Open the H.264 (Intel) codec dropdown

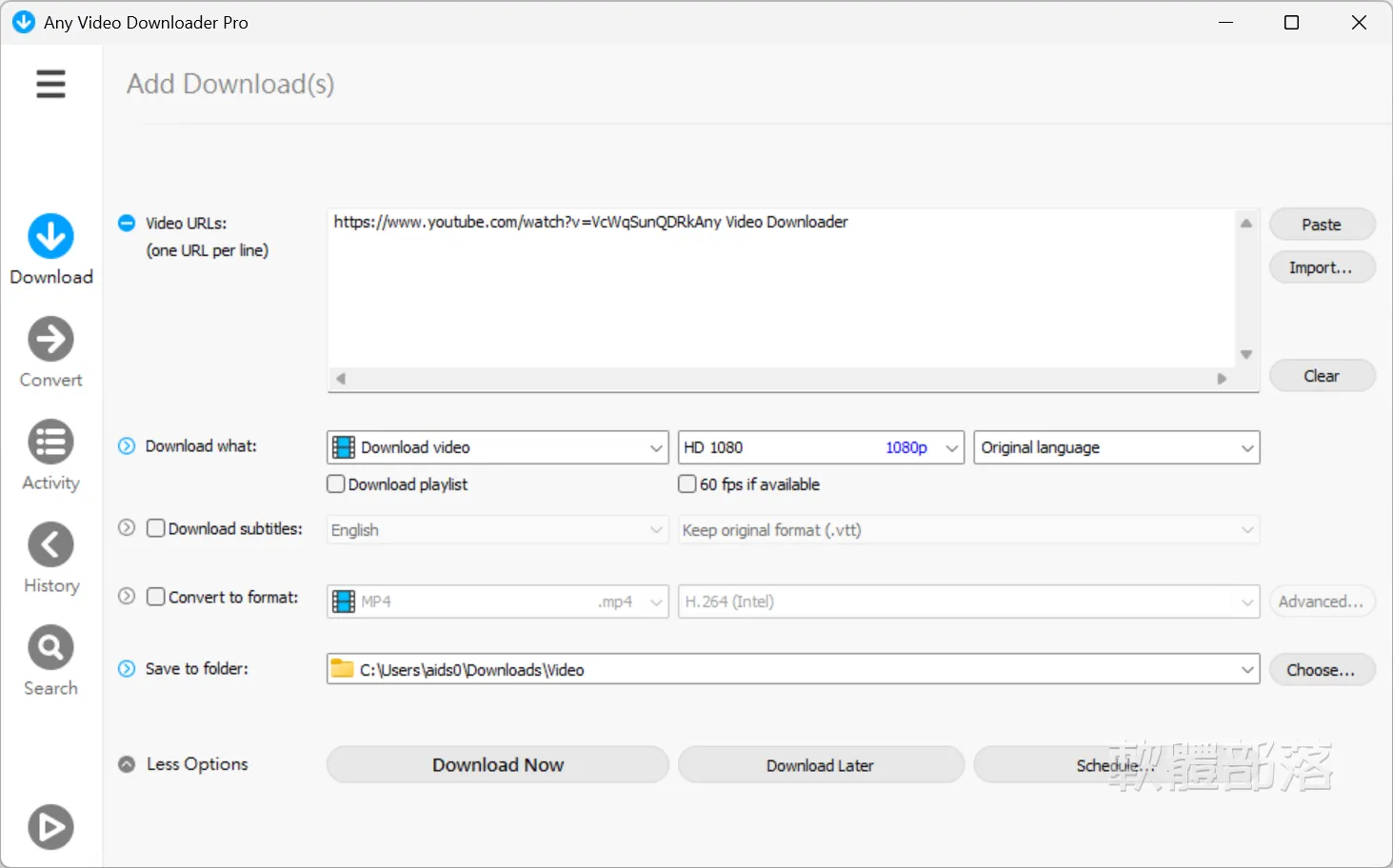(969, 602)
